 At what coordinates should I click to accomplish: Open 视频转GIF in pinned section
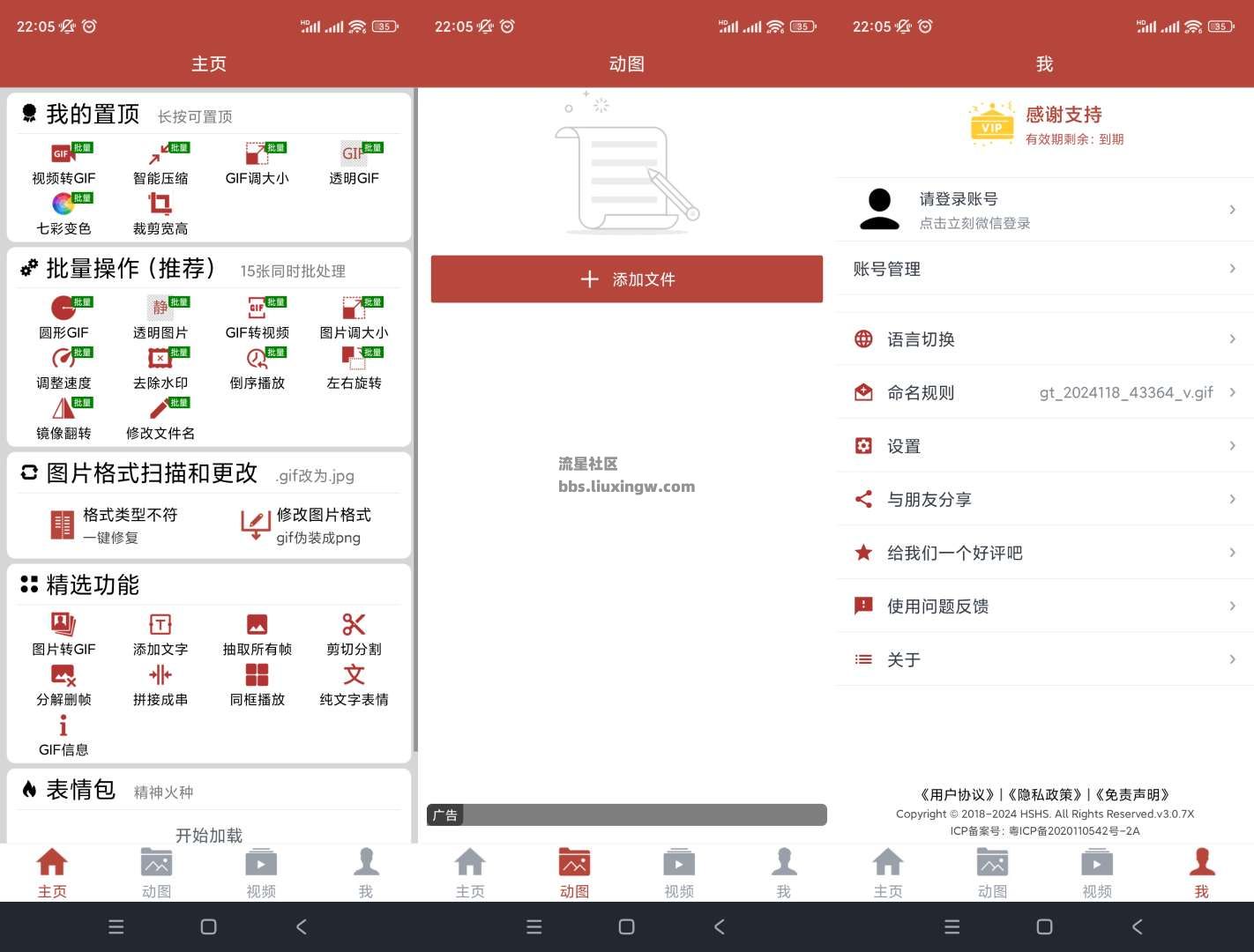(x=63, y=164)
